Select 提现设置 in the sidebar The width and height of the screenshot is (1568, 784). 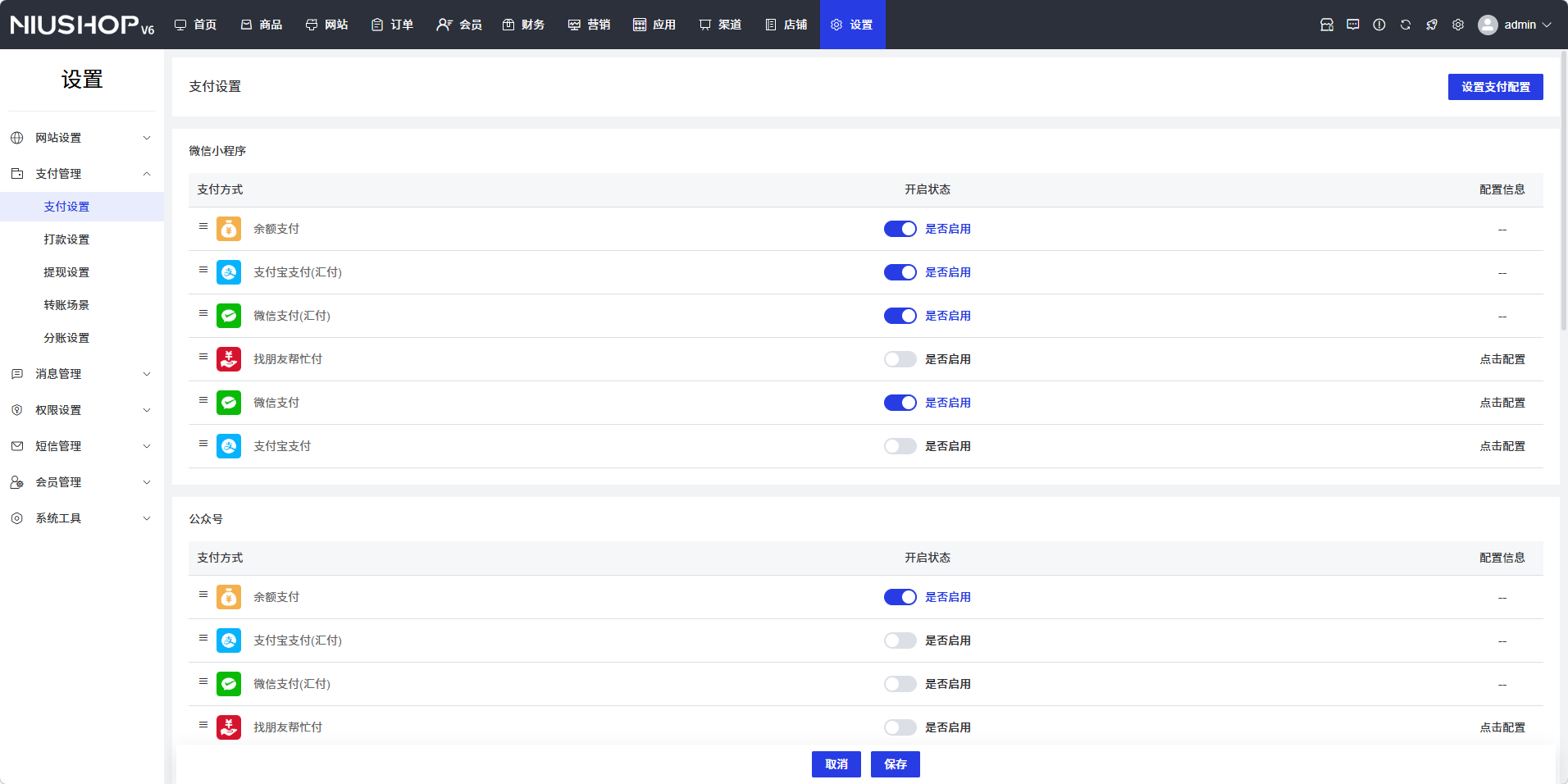click(66, 272)
